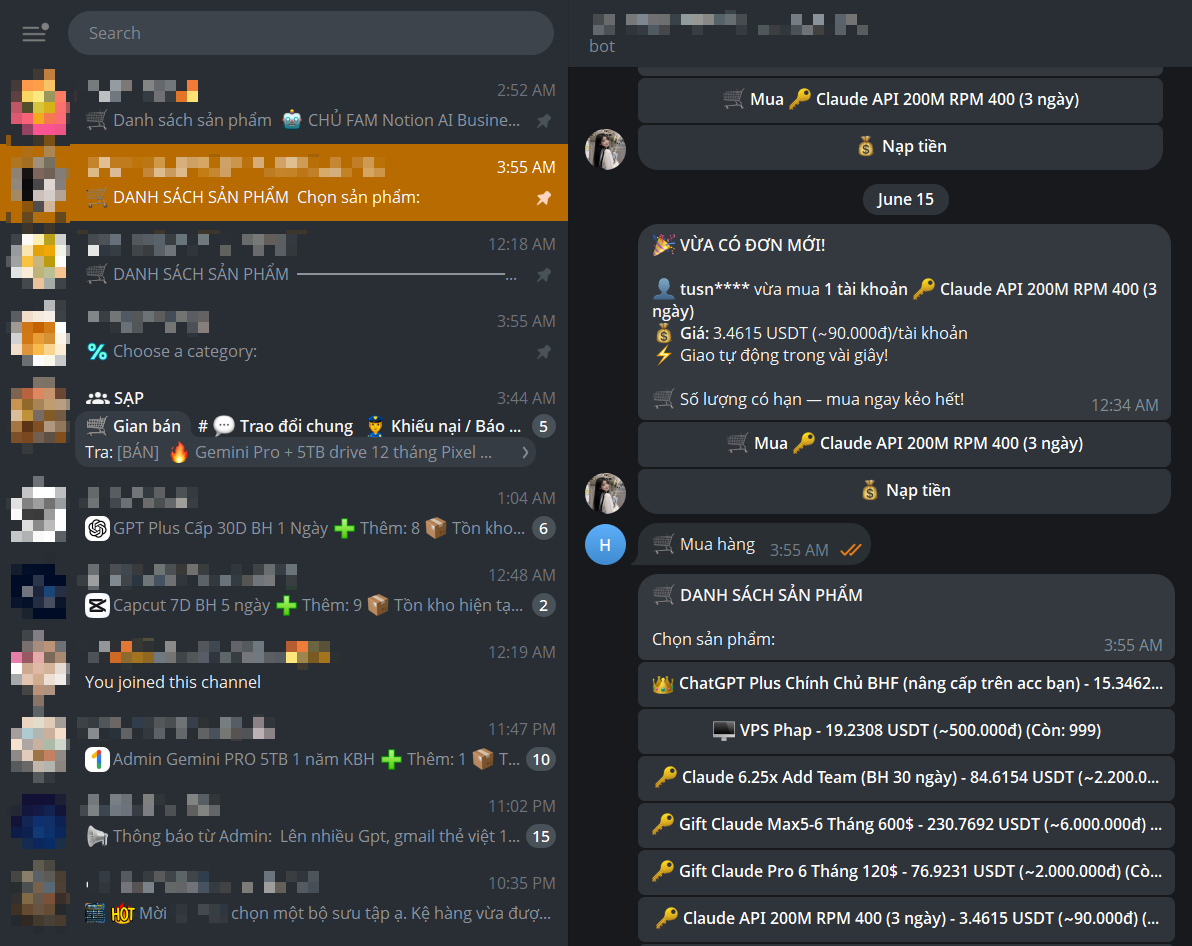
Task: Select the highlighted chat from 3:55 AM
Action: [284, 183]
